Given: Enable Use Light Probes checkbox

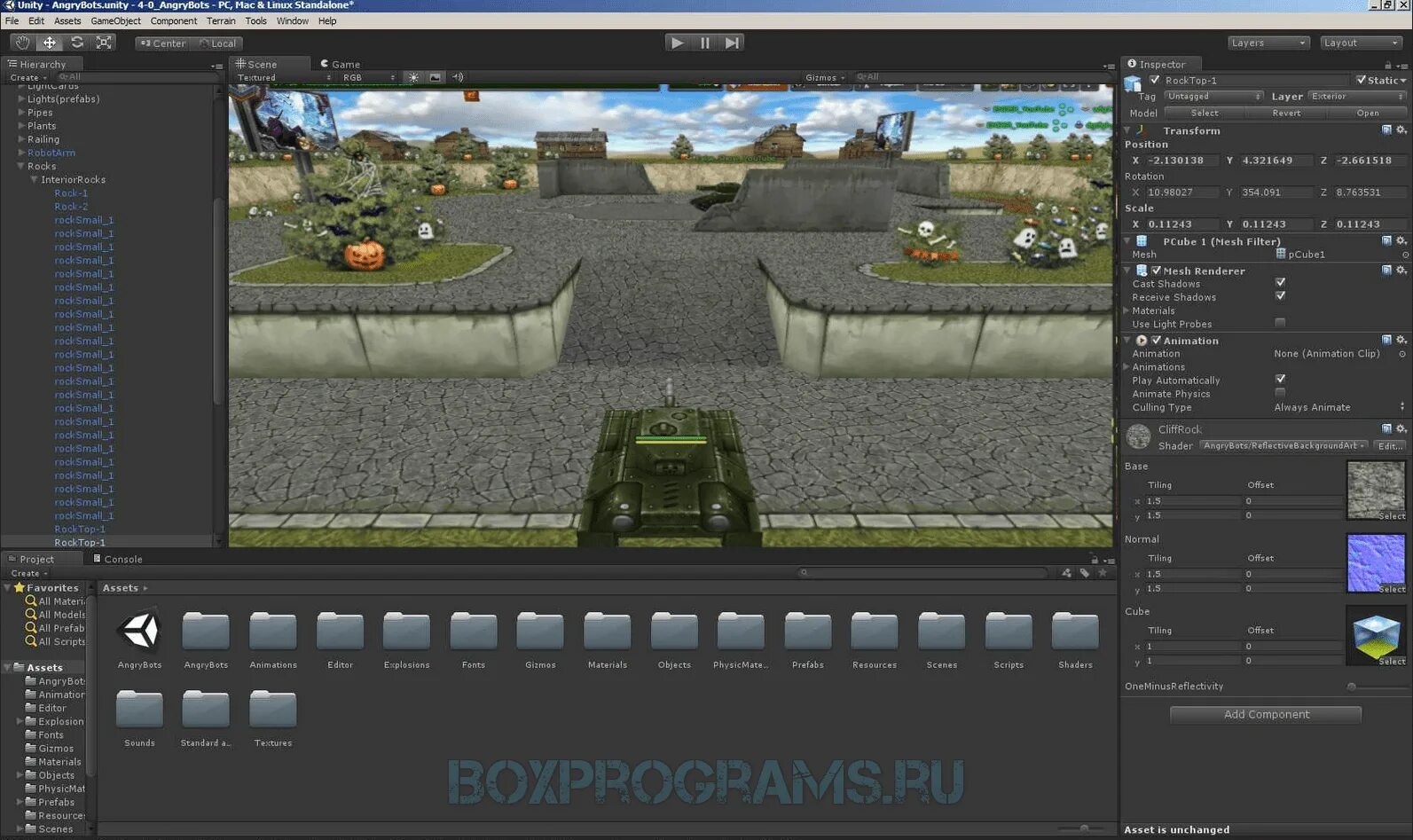Looking at the screenshot, I should pyautogui.click(x=1280, y=323).
